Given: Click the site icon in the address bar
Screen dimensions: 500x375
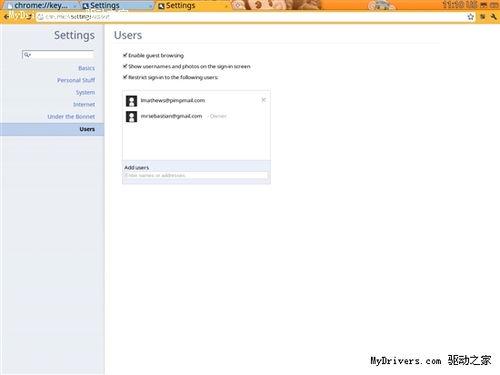Looking at the screenshot, I should (x=41, y=17).
